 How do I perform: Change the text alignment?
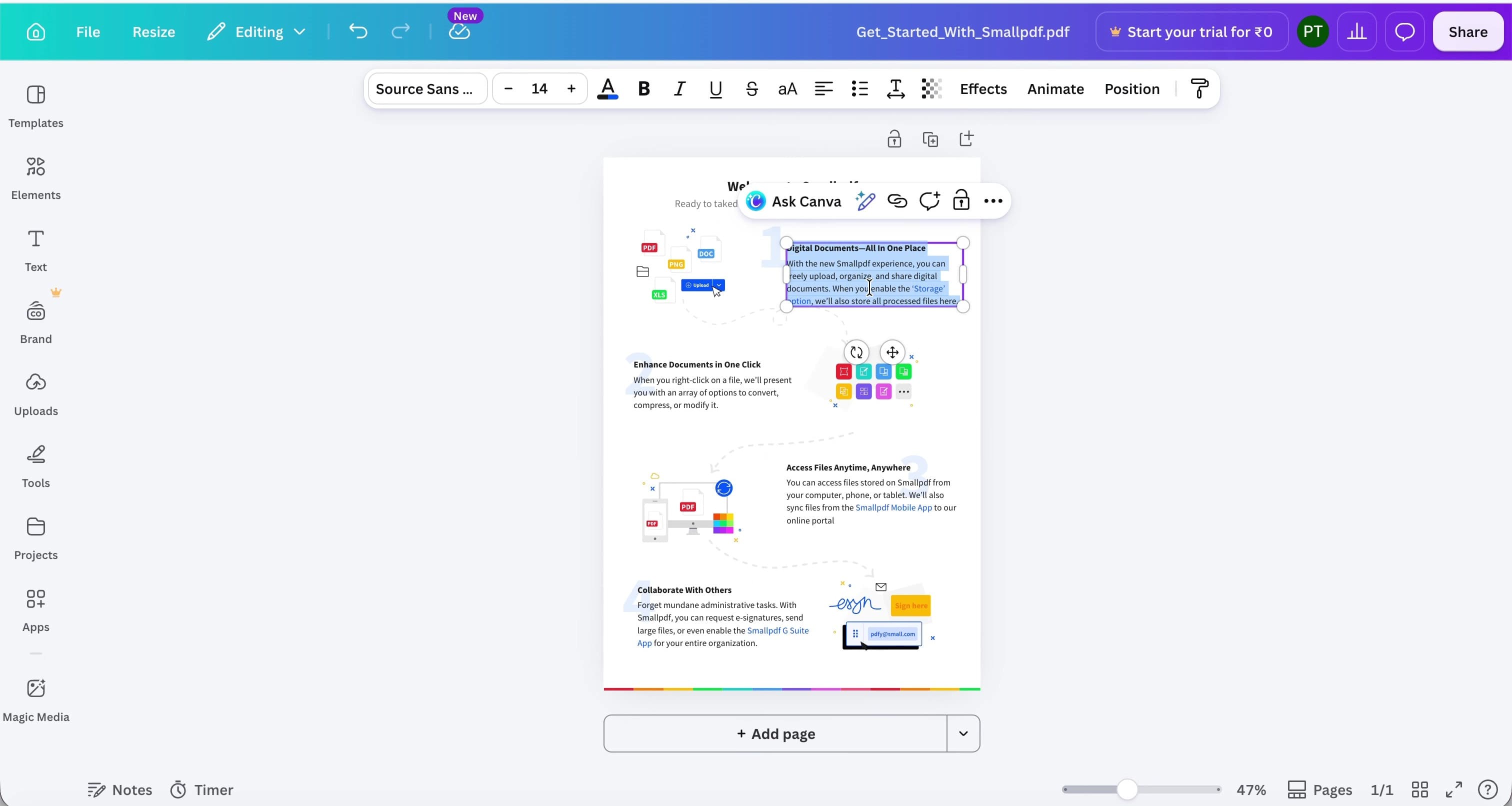click(x=823, y=88)
